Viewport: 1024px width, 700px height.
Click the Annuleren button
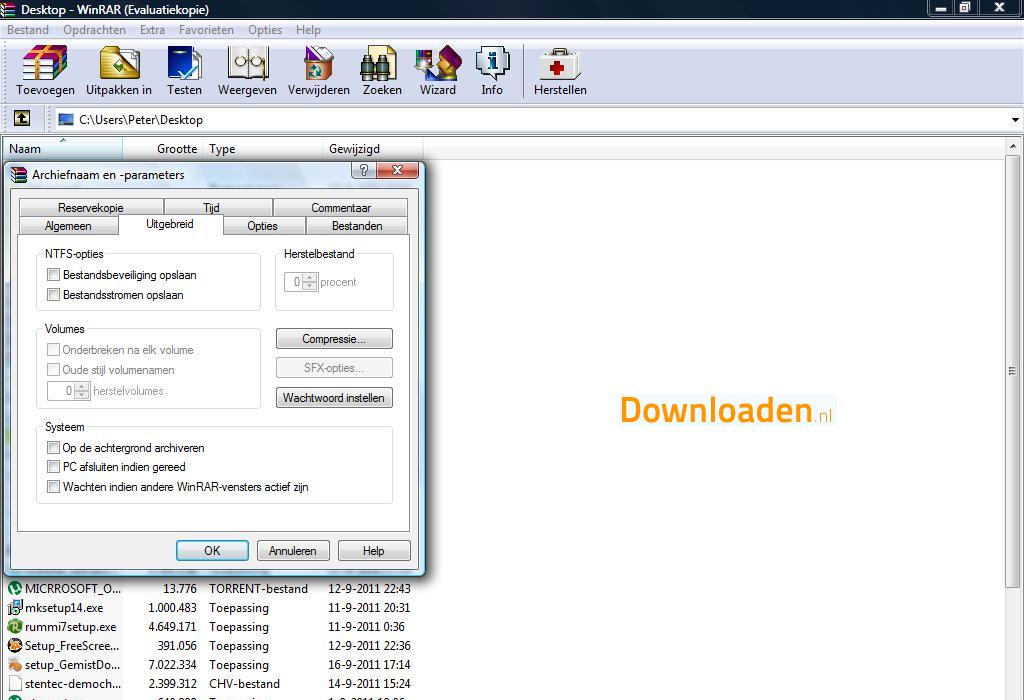tap(293, 550)
